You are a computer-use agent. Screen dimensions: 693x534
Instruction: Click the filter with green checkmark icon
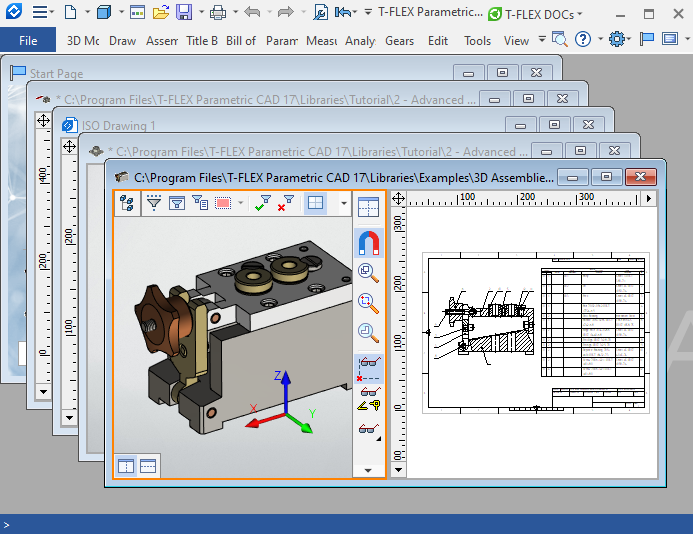pos(263,203)
